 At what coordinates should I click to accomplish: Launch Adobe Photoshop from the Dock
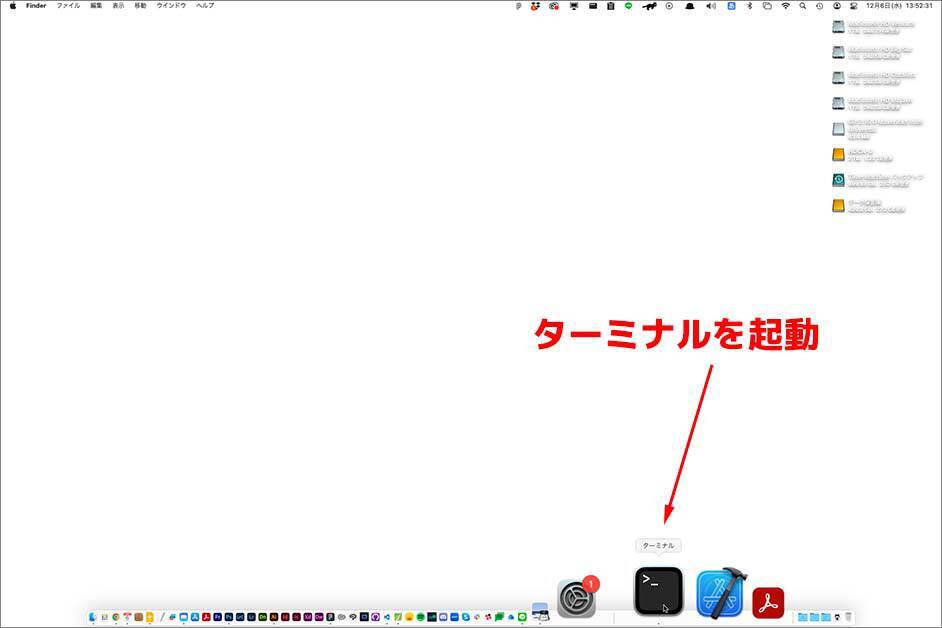[228, 617]
